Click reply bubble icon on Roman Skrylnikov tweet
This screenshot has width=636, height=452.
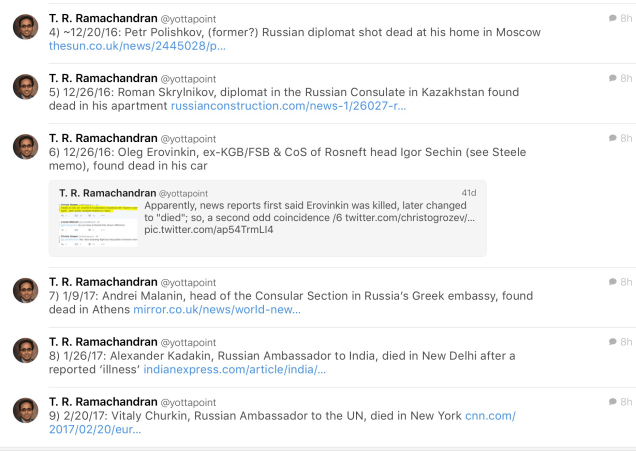(612, 78)
